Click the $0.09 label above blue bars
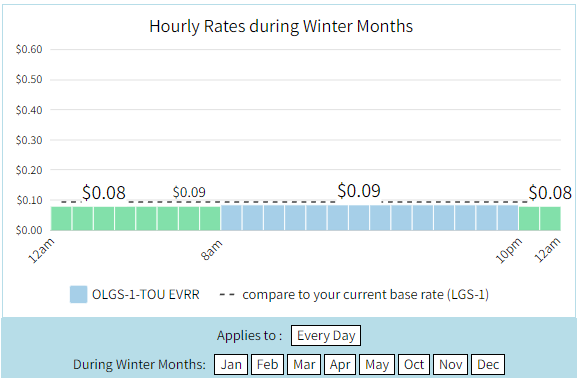The image size is (579, 378). (359, 191)
